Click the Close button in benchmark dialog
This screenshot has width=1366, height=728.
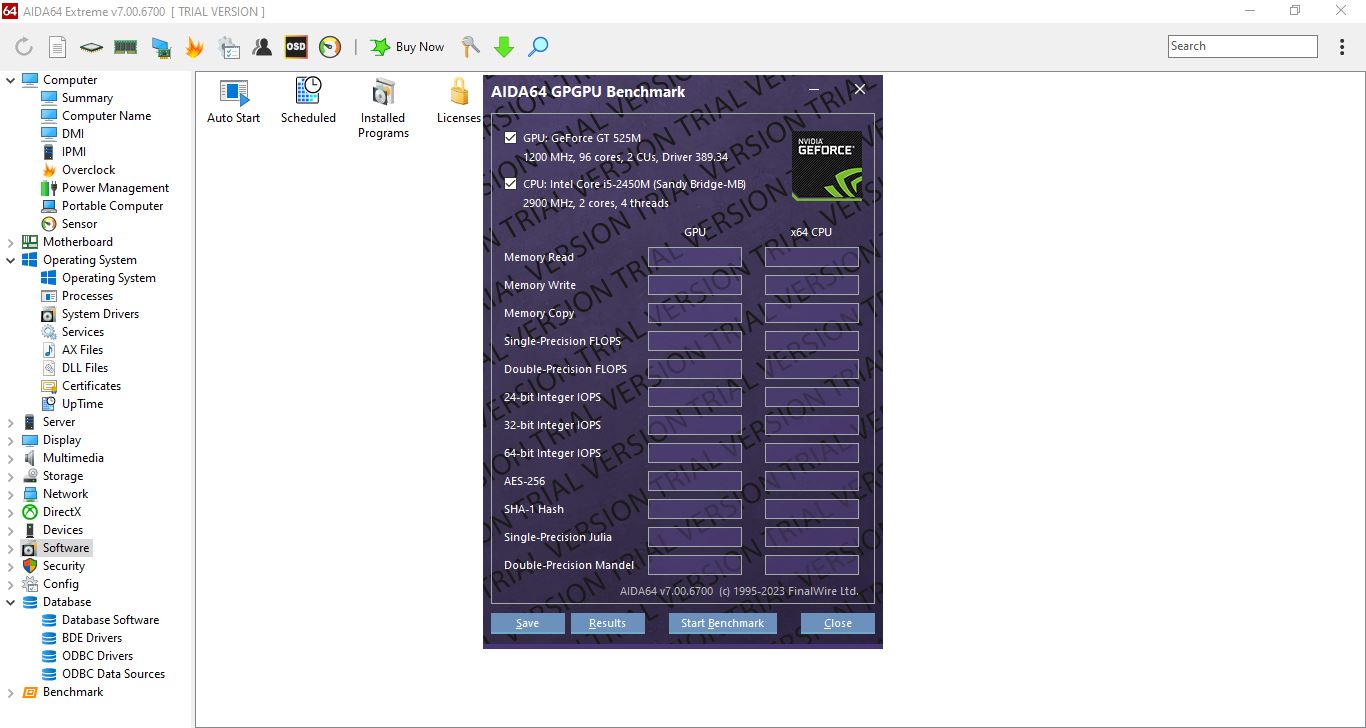[838, 623]
